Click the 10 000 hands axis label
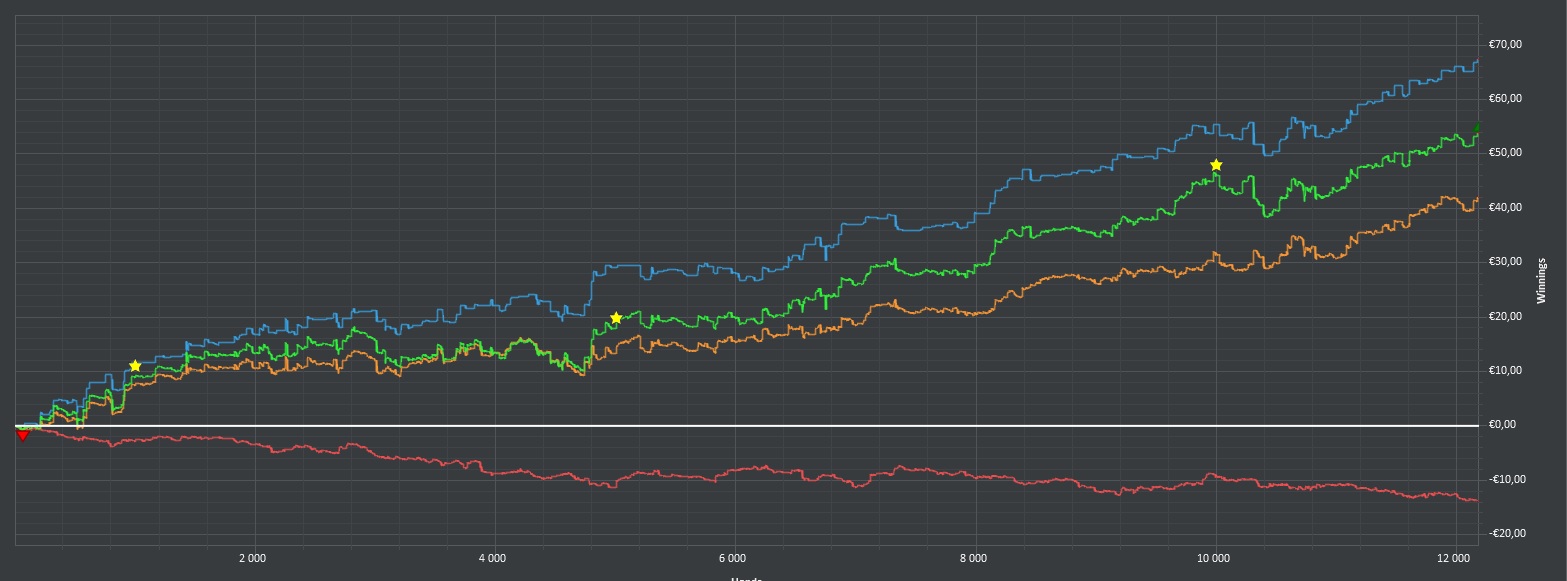Viewport: 1567px width, 581px height. (1214, 557)
